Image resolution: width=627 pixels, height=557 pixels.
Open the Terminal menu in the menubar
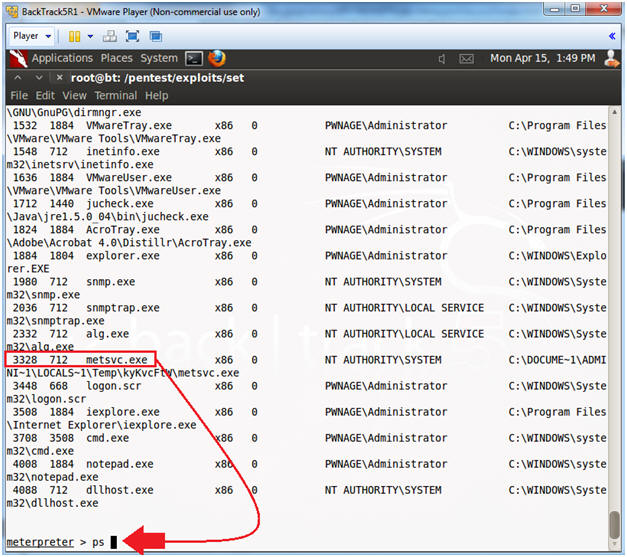(116, 96)
